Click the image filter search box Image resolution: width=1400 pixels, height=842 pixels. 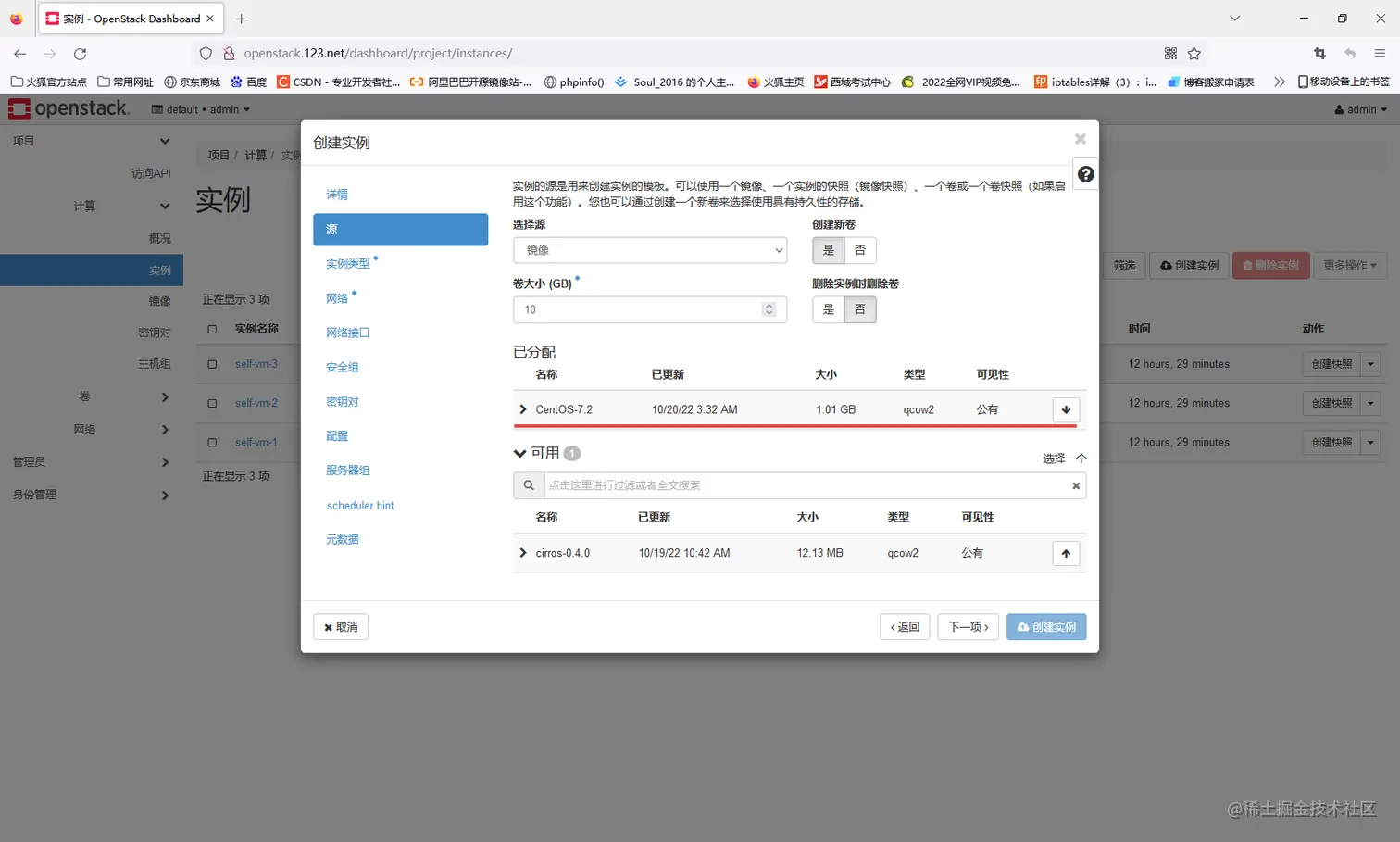[806, 485]
